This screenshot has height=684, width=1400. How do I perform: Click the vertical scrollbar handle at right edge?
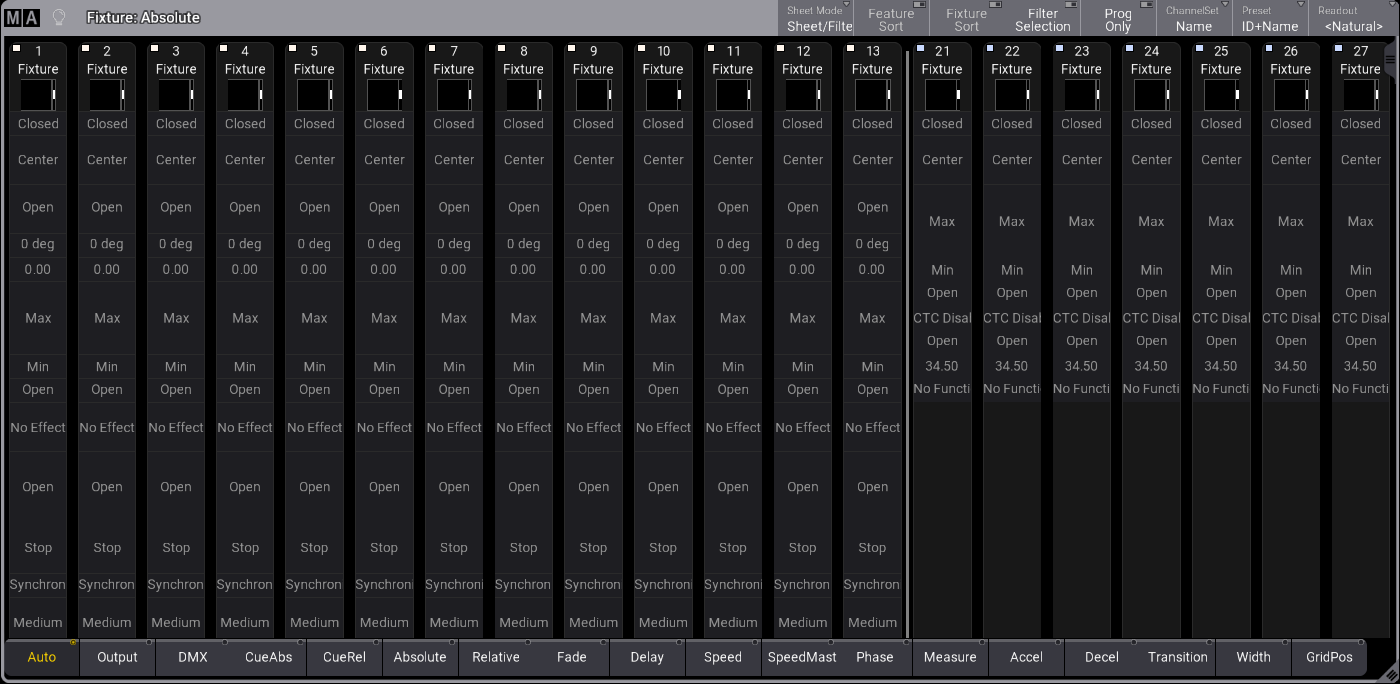click(1390, 60)
